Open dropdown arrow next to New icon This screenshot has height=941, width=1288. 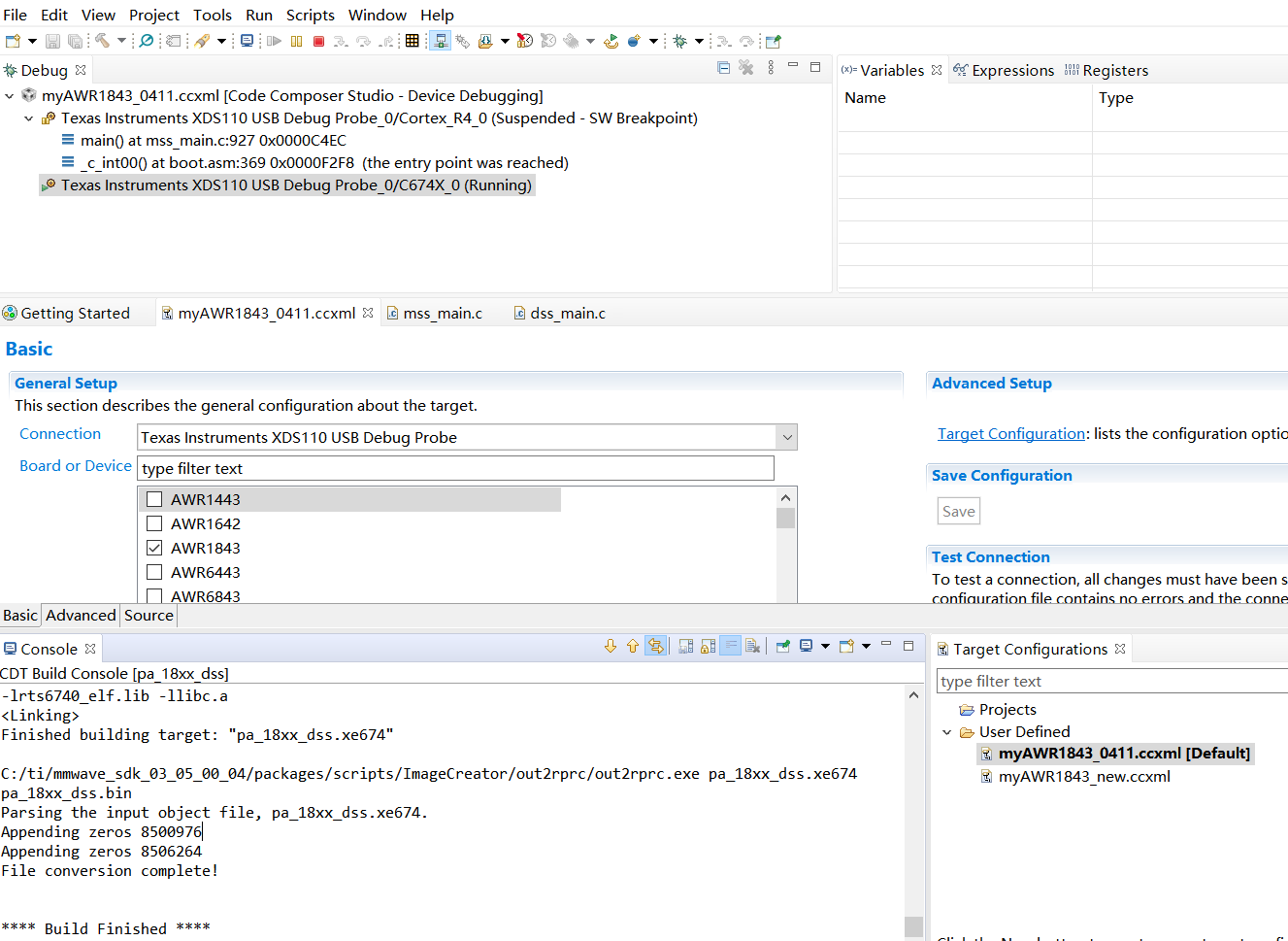(x=32, y=41)
